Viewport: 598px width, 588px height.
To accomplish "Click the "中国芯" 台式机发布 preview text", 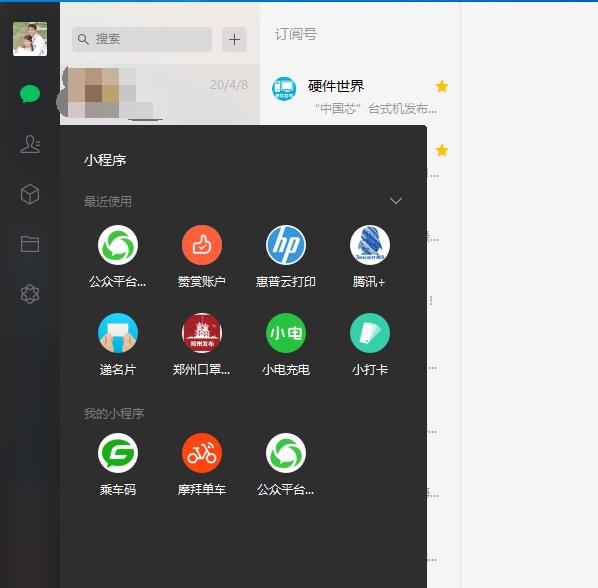I will point(375,109).
